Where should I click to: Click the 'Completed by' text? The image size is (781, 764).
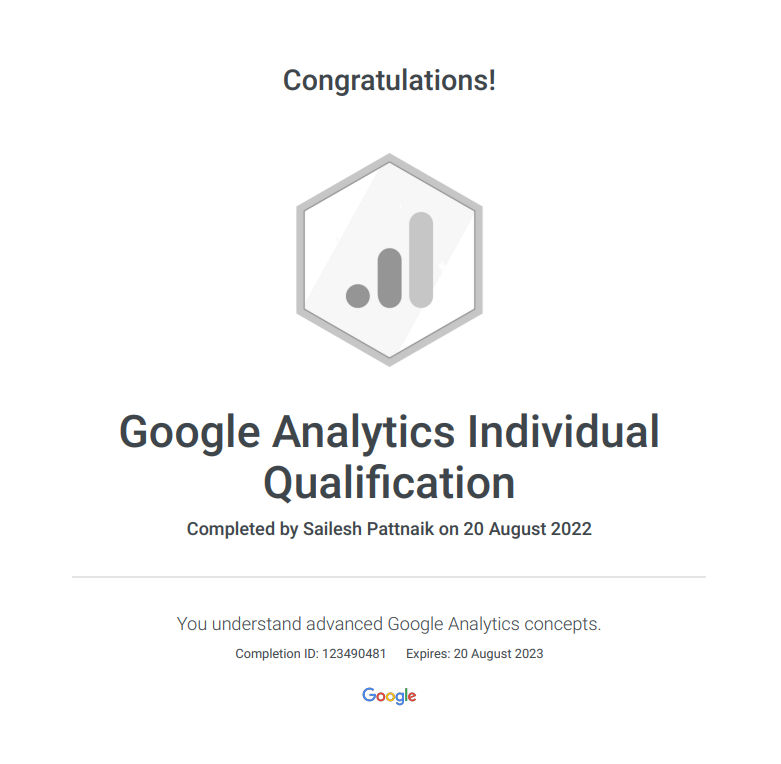(242, 529)
